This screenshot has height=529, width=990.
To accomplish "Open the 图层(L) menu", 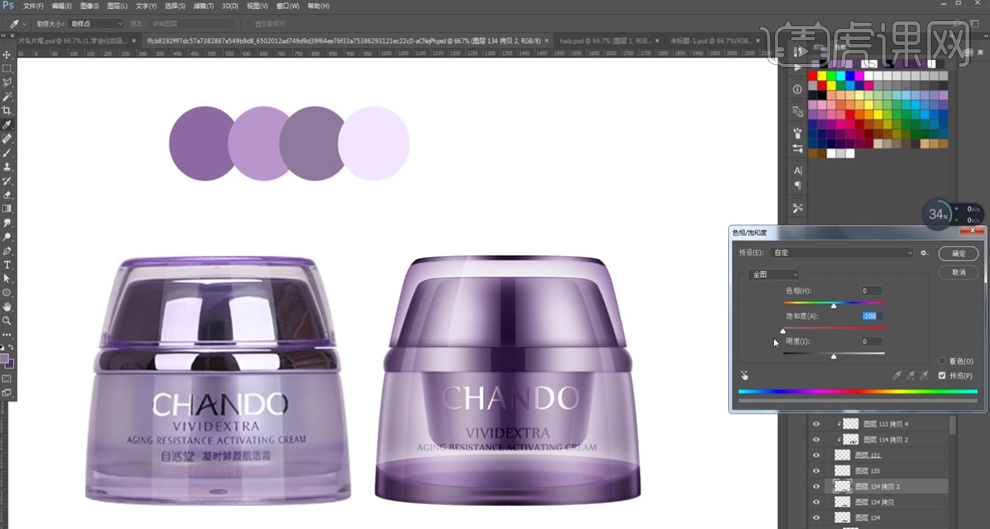I will (117, 6).
